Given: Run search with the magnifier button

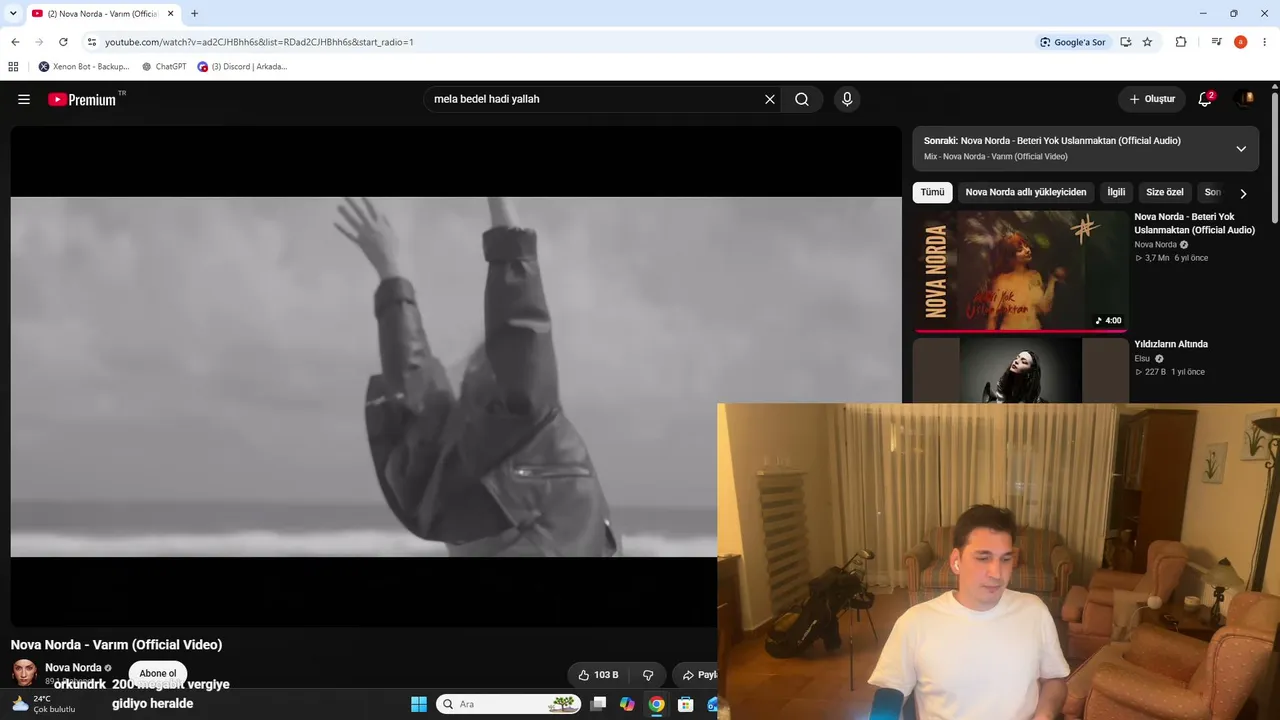Looking at the screenshot, I should [802, 99].
